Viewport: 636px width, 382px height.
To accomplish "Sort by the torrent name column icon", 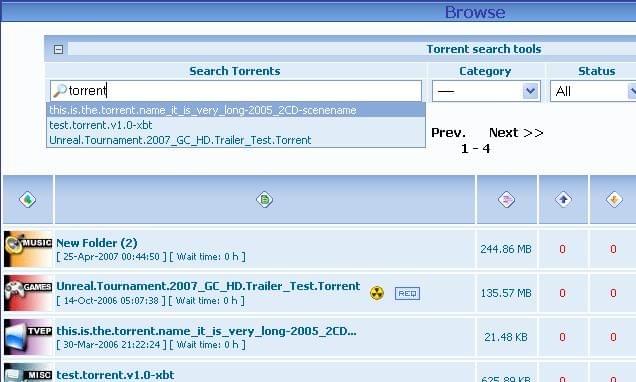I will 264,200.
